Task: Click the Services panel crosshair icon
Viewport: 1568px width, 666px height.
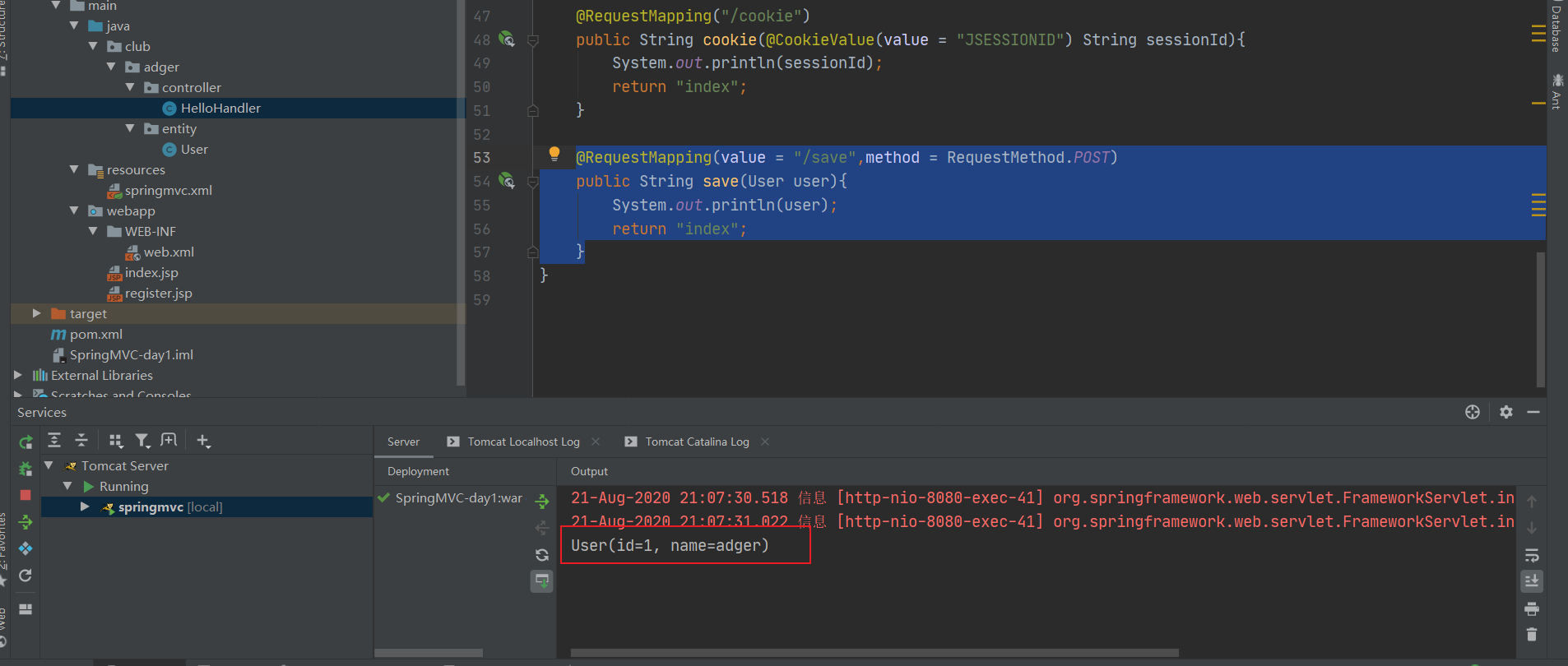Action: (1473, 412)
